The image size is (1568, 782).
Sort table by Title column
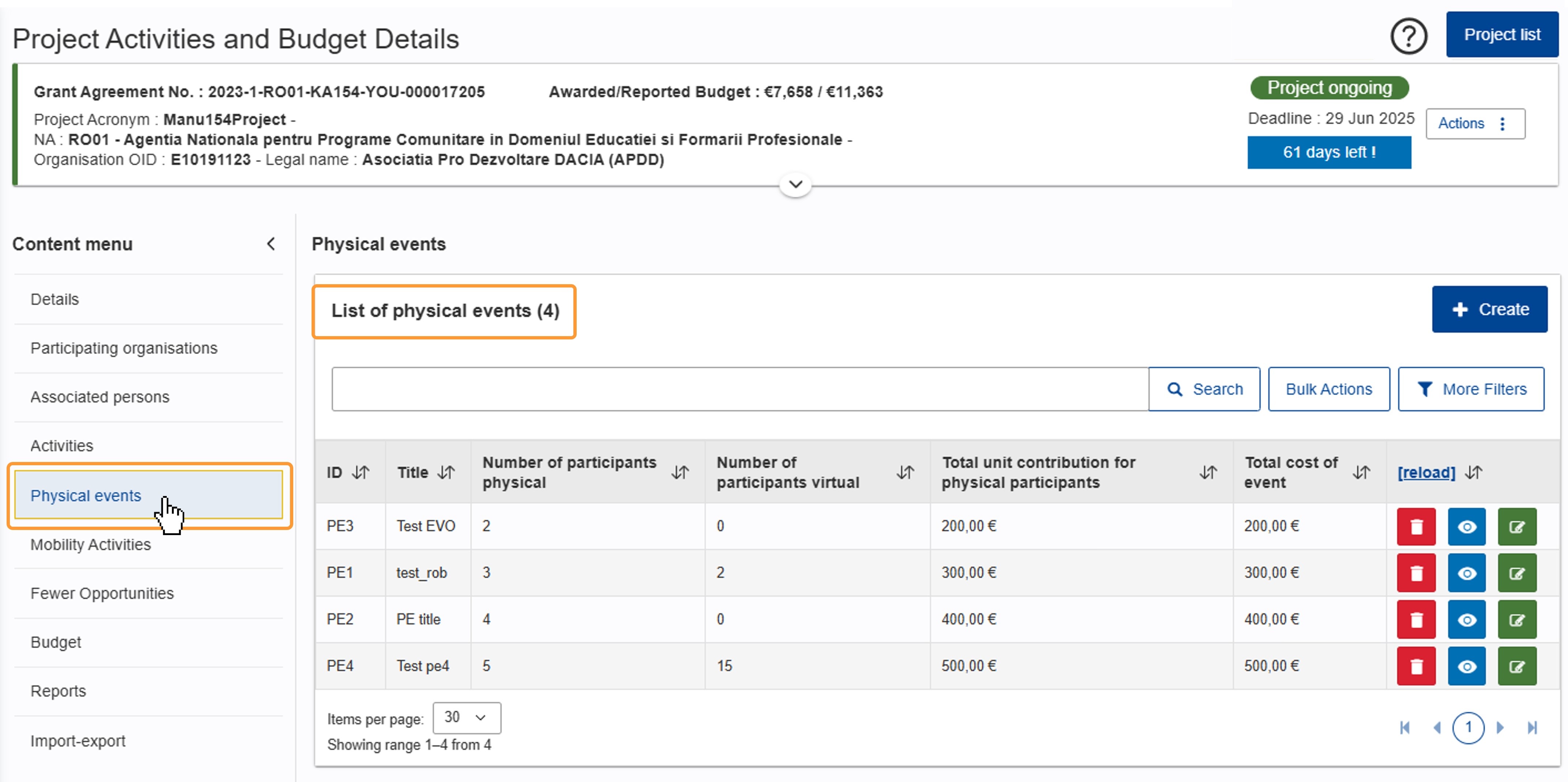pyautogui.click(x=446, y=472)
